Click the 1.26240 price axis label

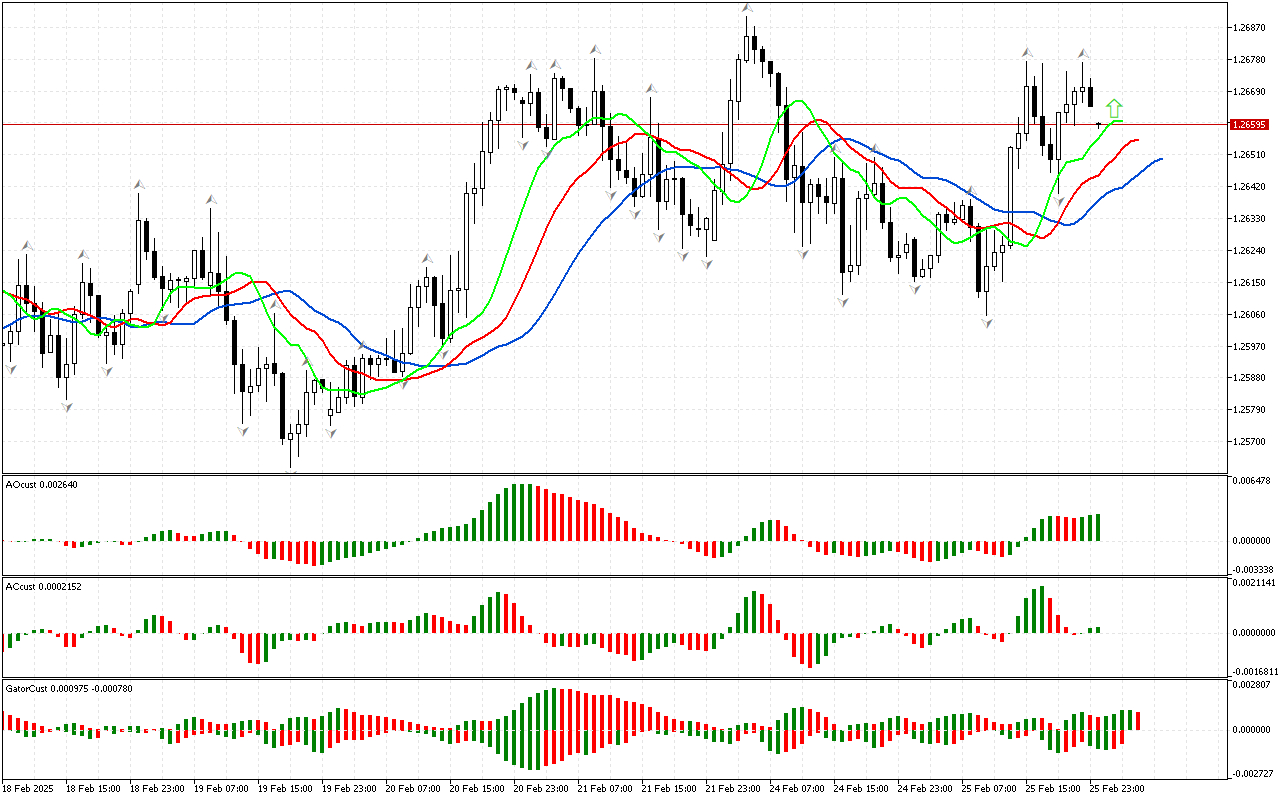tap(1250, 251)
